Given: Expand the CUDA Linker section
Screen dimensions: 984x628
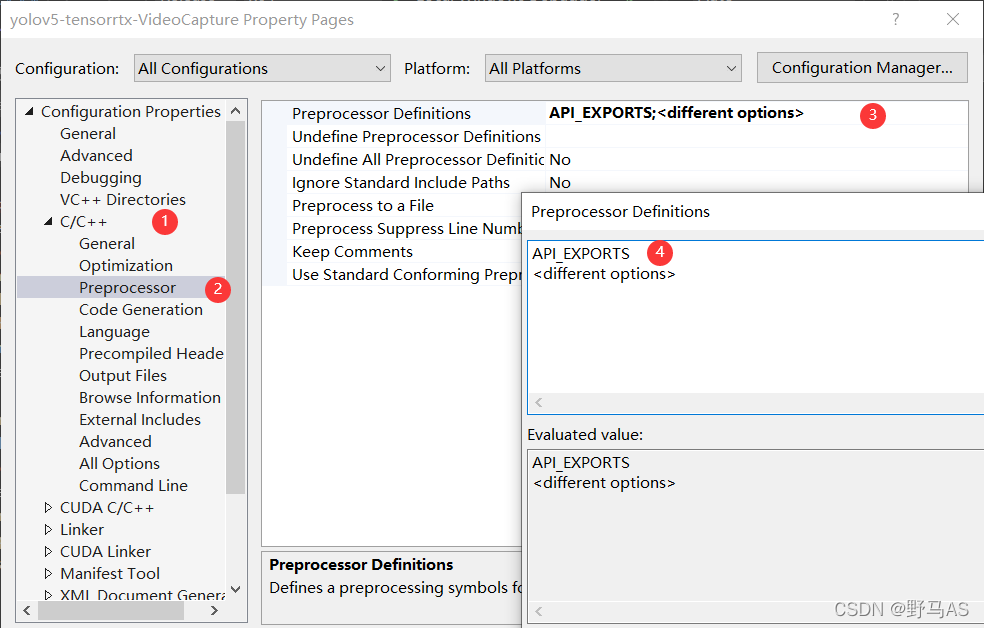Looking at the screenshot, I should pyautogui.click(x=47, y=551).
